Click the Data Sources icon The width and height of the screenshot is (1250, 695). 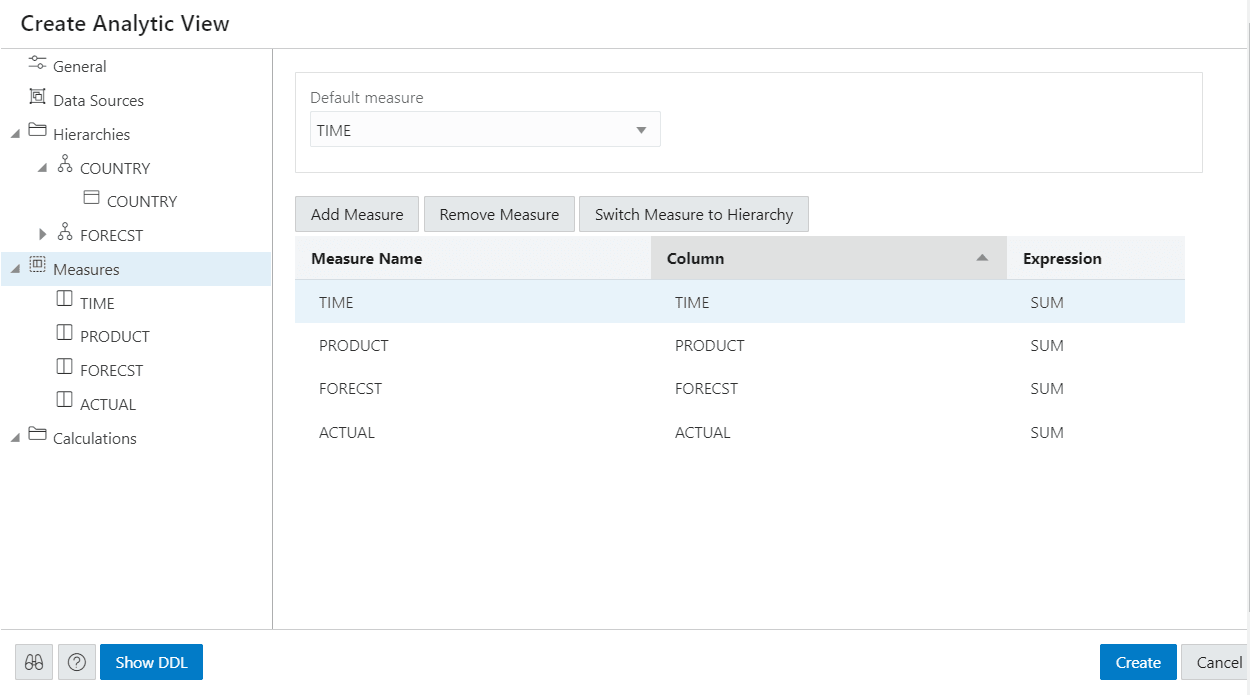click(x=37, y=99)
